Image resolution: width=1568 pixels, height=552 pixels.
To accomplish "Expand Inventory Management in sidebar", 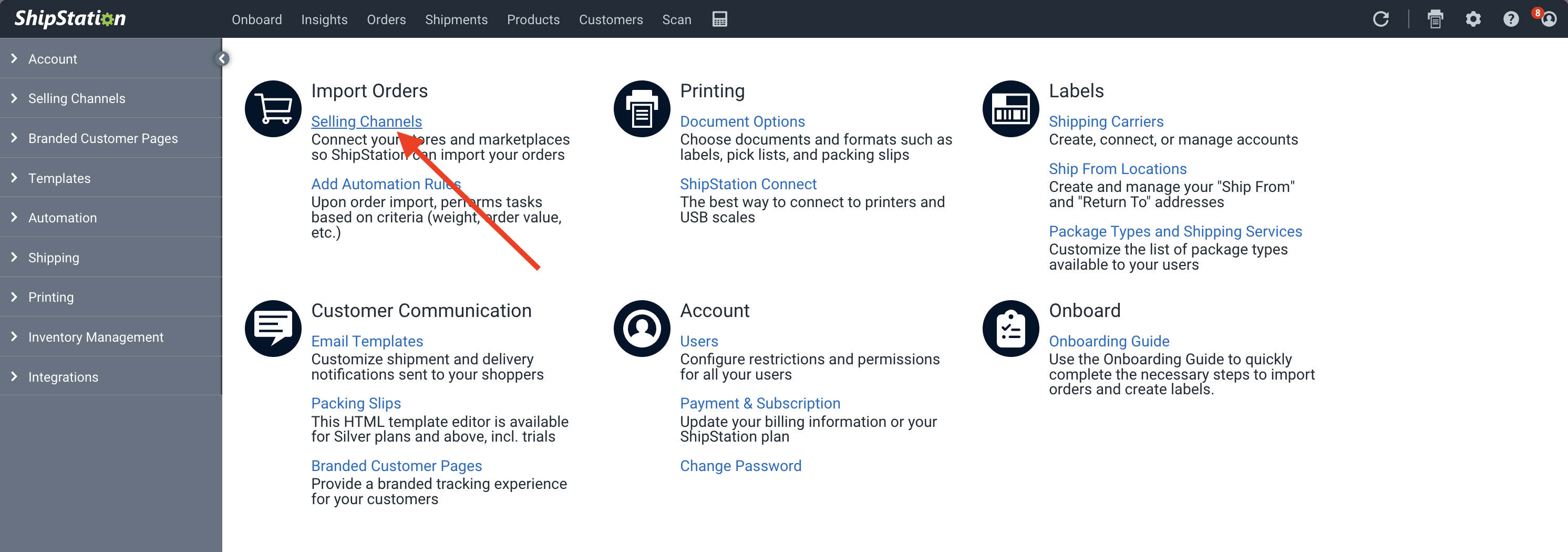I will pyautogui.click(x=111, y=337).
